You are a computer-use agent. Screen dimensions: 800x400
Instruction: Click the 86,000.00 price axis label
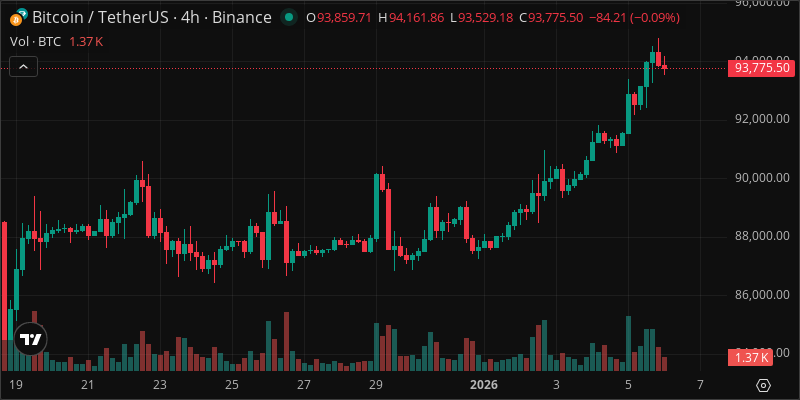coord(761,294)
